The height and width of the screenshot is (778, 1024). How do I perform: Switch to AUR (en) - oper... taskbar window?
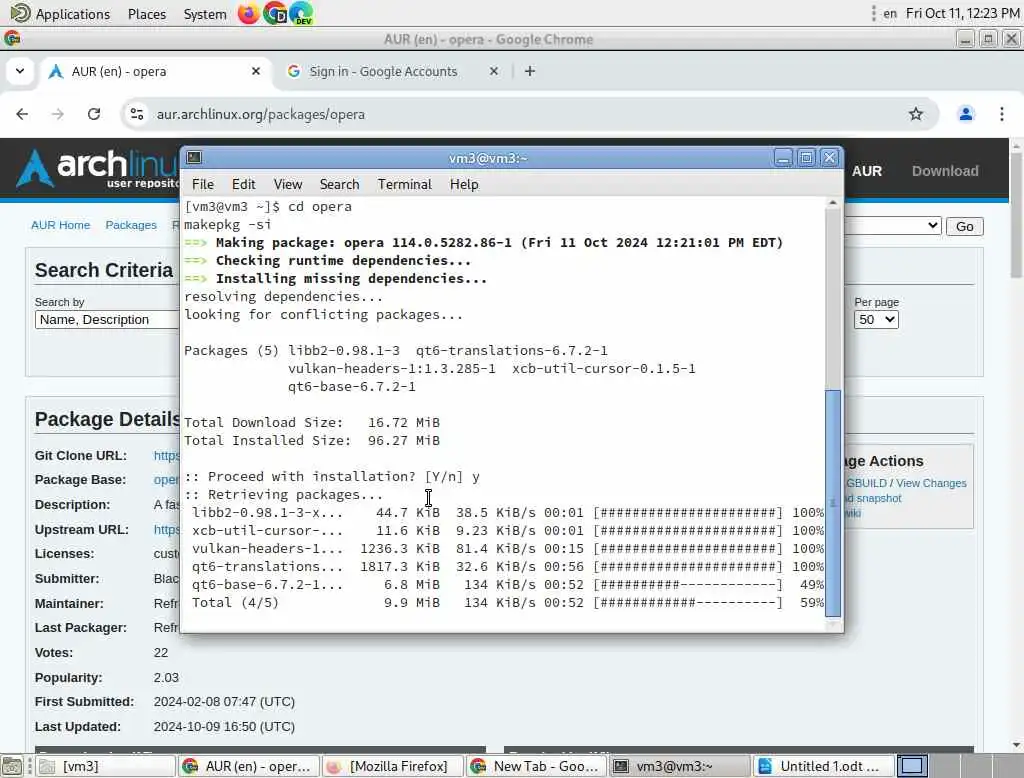(x=249, y=766)
